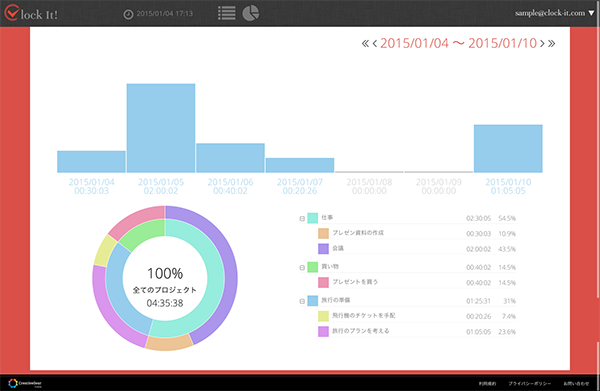Viewport: 600px width, 391px height.
Task: Click the CreativeGear logo in footer
Action: [x=25, y=383]
